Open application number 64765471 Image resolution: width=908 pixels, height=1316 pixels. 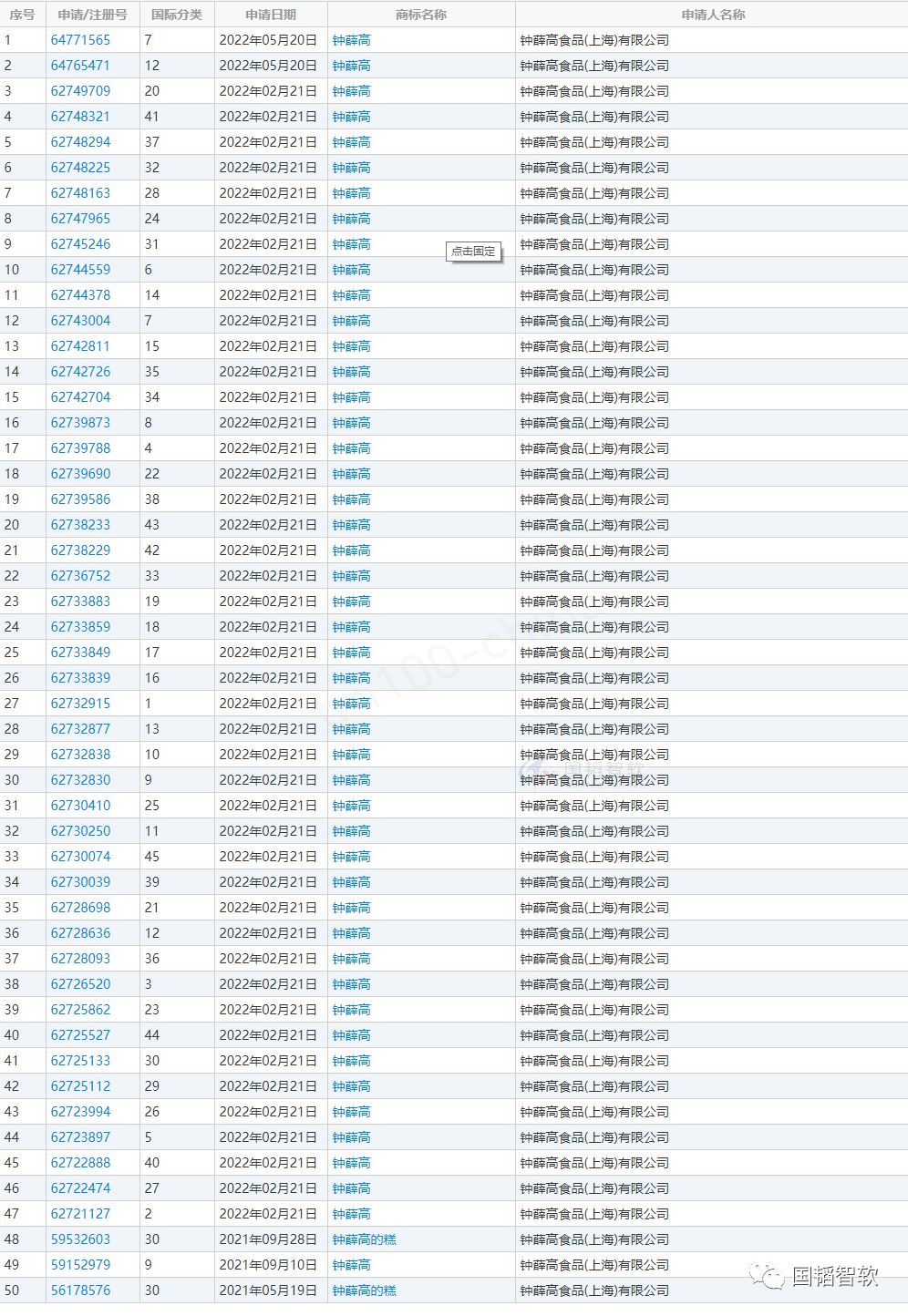80,66
